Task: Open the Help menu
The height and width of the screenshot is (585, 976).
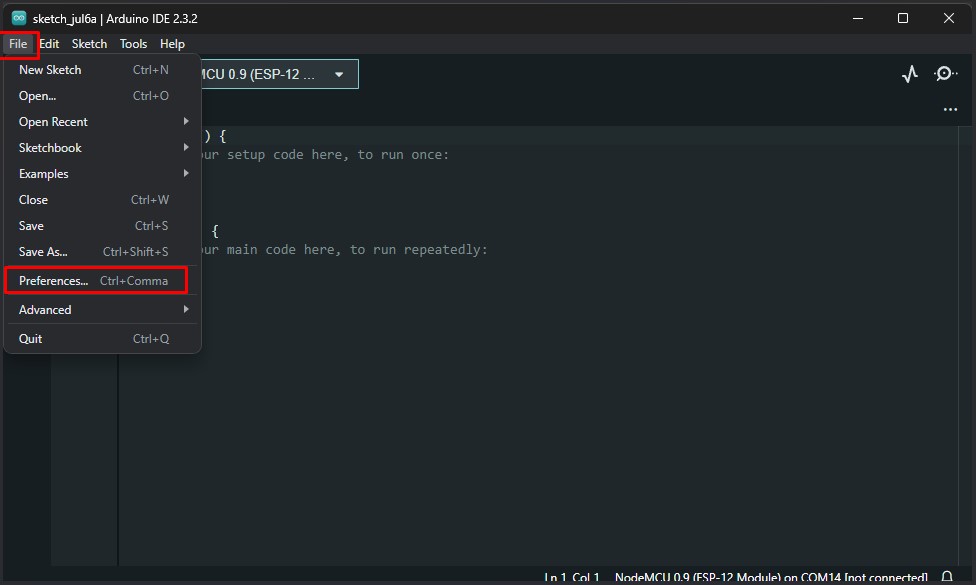Action: pos(172,43)
